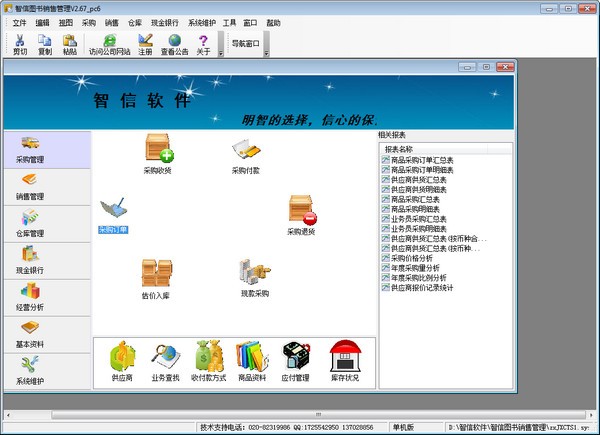Open report 供应商供货汇总表
Viewport: 600px width, 435px height.
tap(419, 180)
